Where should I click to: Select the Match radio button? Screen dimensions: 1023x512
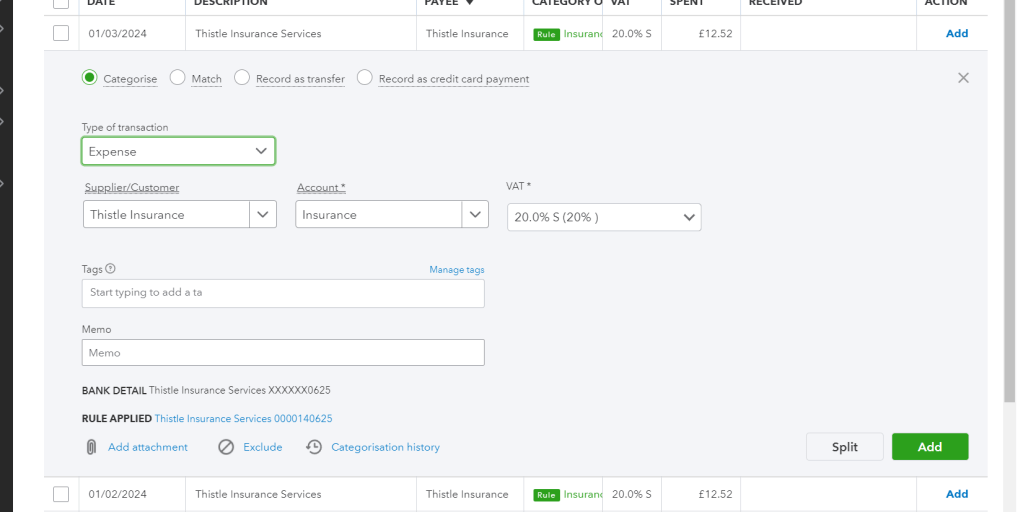coord(177,78)
